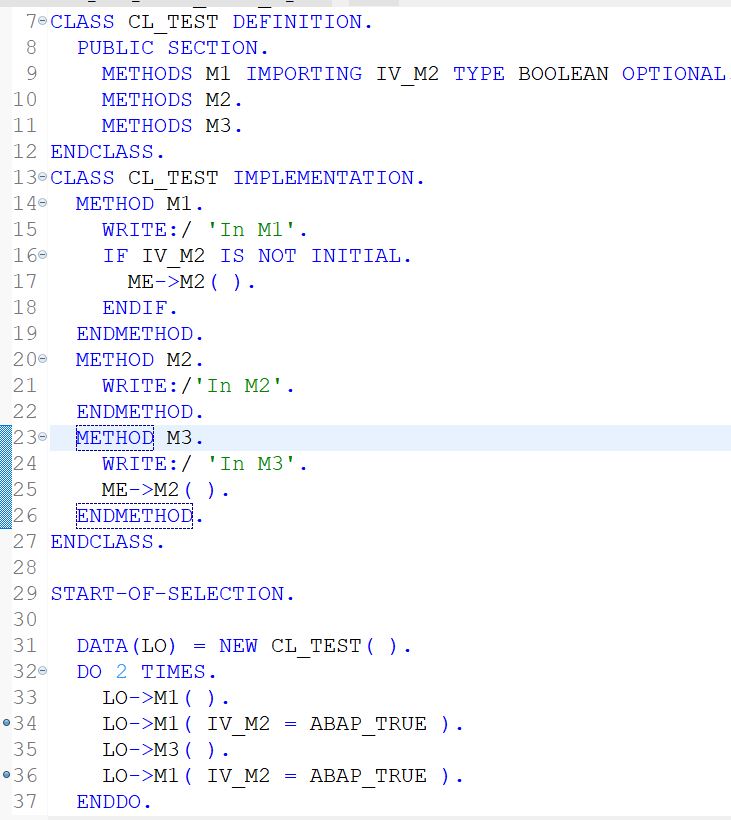
Task: Collapse the METHOD M1 fold at line 14
Action: [x=42, y=203]
